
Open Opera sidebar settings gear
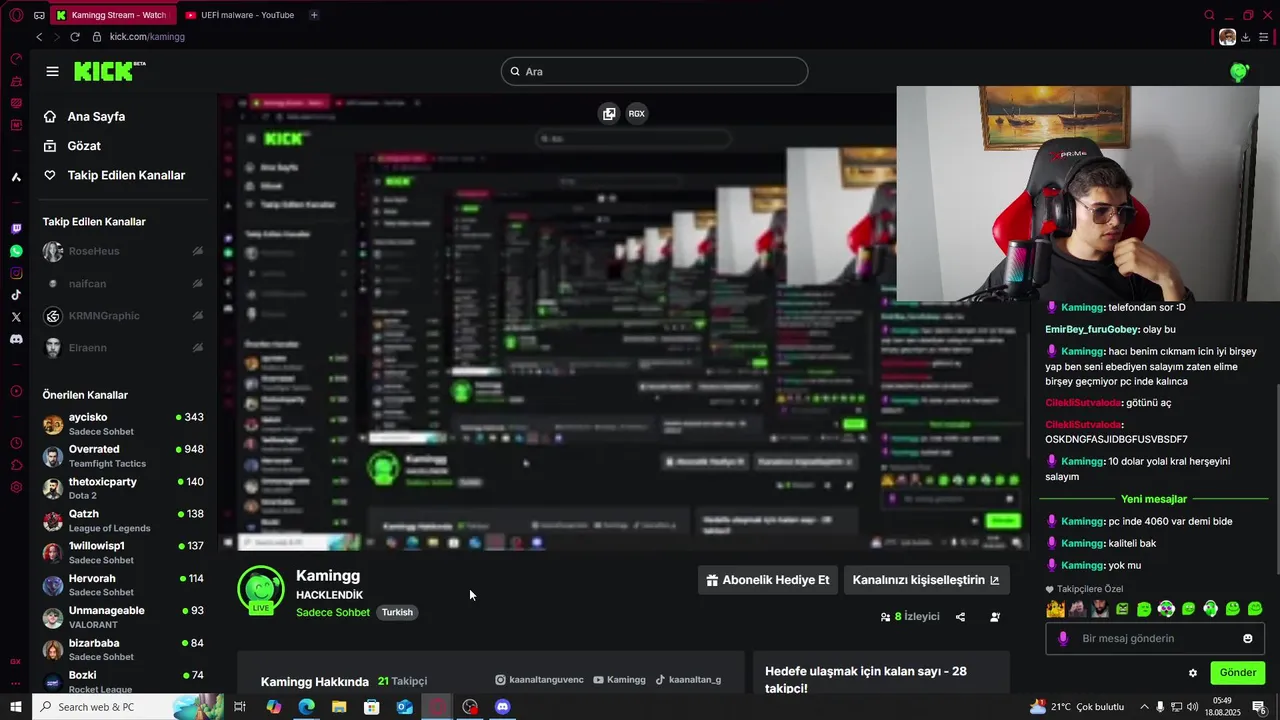pyautogui.click(x=16, y=487)
